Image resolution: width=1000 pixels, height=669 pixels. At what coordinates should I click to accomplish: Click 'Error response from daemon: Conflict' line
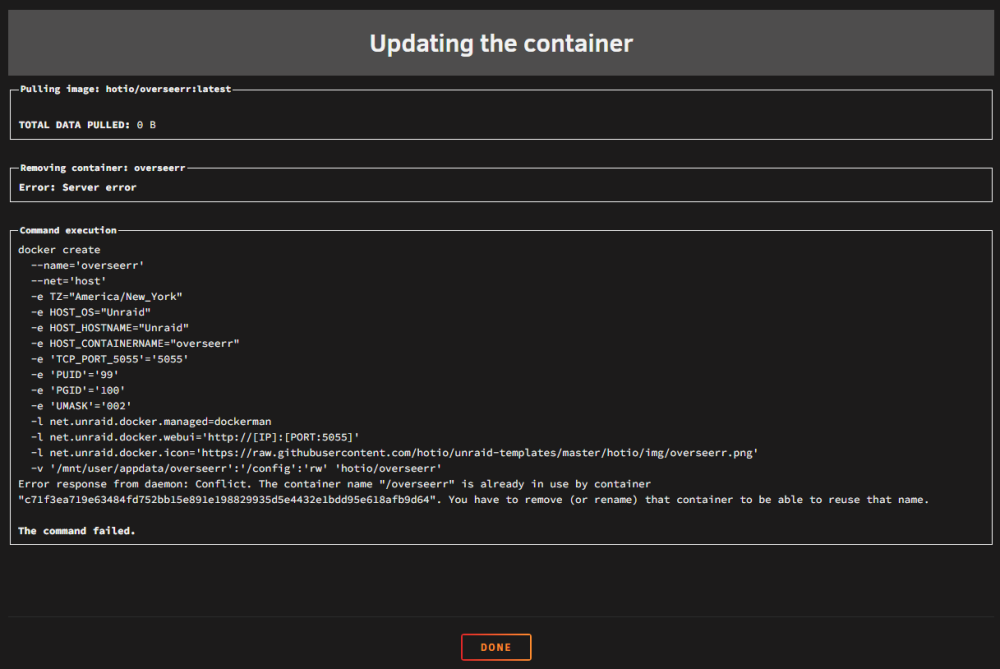tap(335, 484)
